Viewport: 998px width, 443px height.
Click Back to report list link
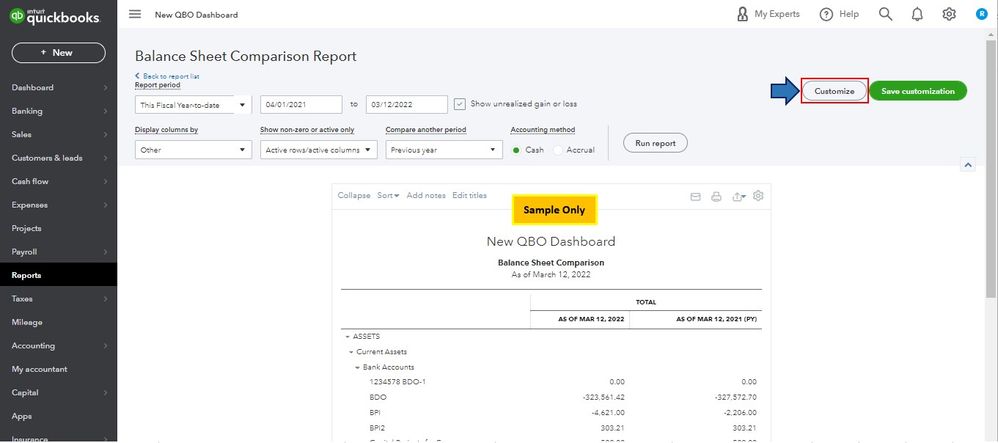(x=170, y=76)
